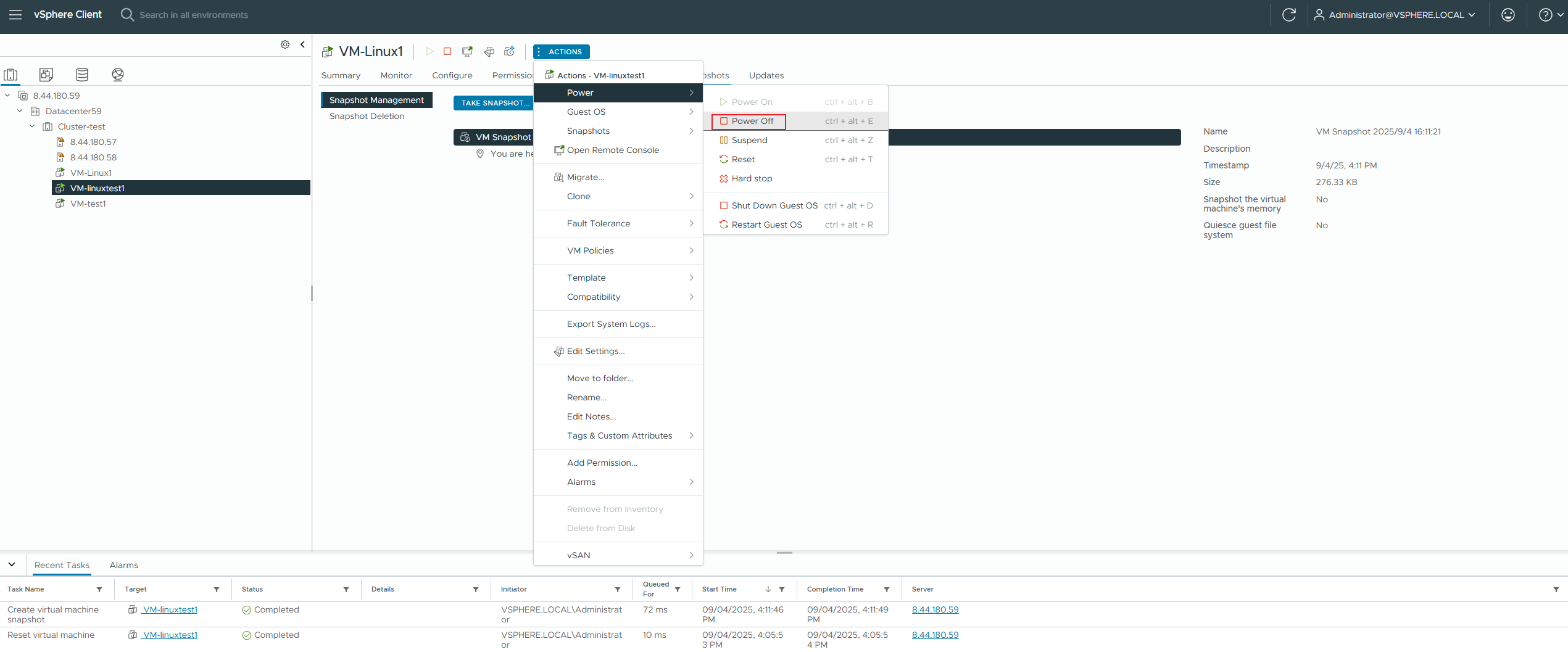Collapse the navigator panel with the chevron
The height and width of the screenshot is (652, 1568).
302,44
